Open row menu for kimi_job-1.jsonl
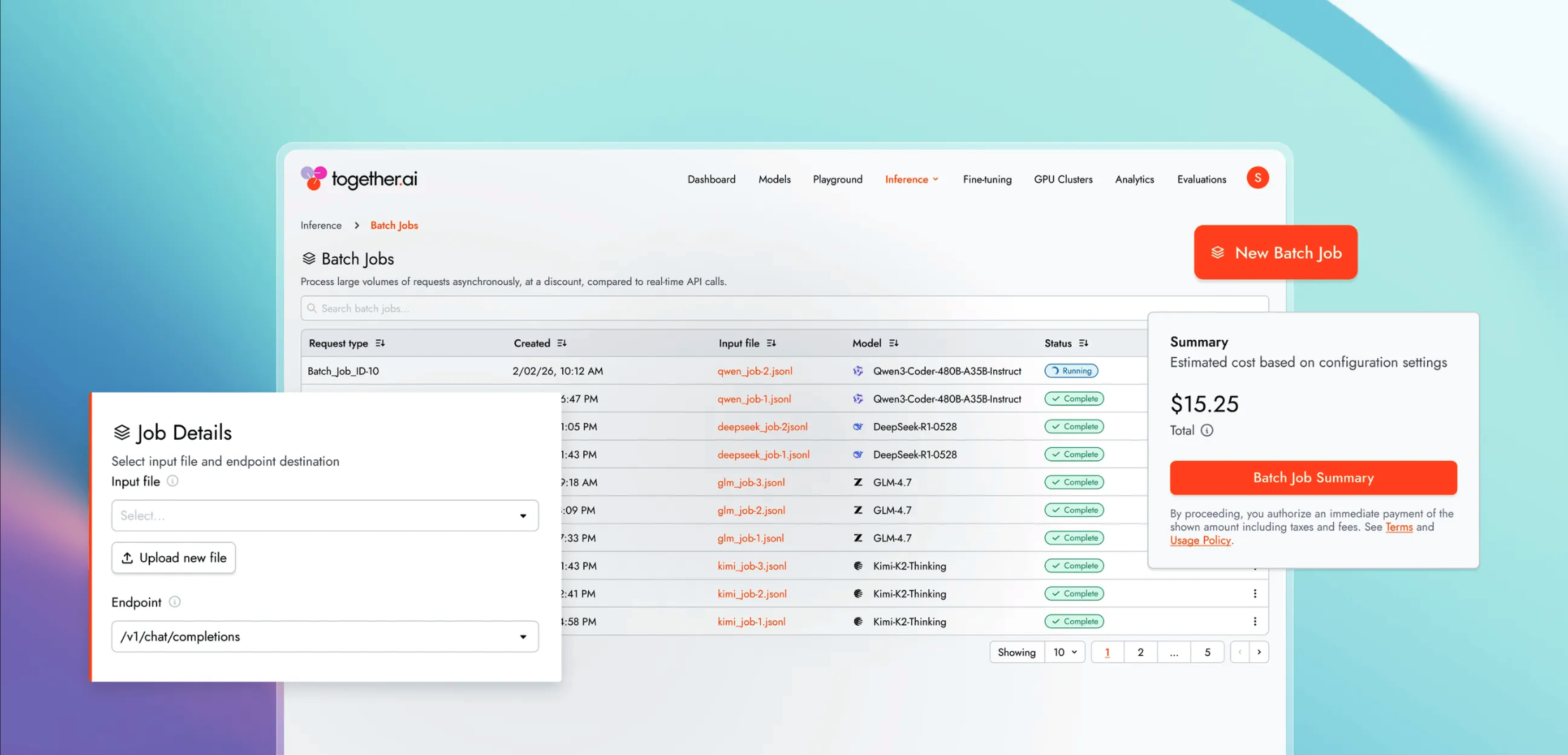This screenshot has width=1568, height=755. click(x=1255, y=622)
